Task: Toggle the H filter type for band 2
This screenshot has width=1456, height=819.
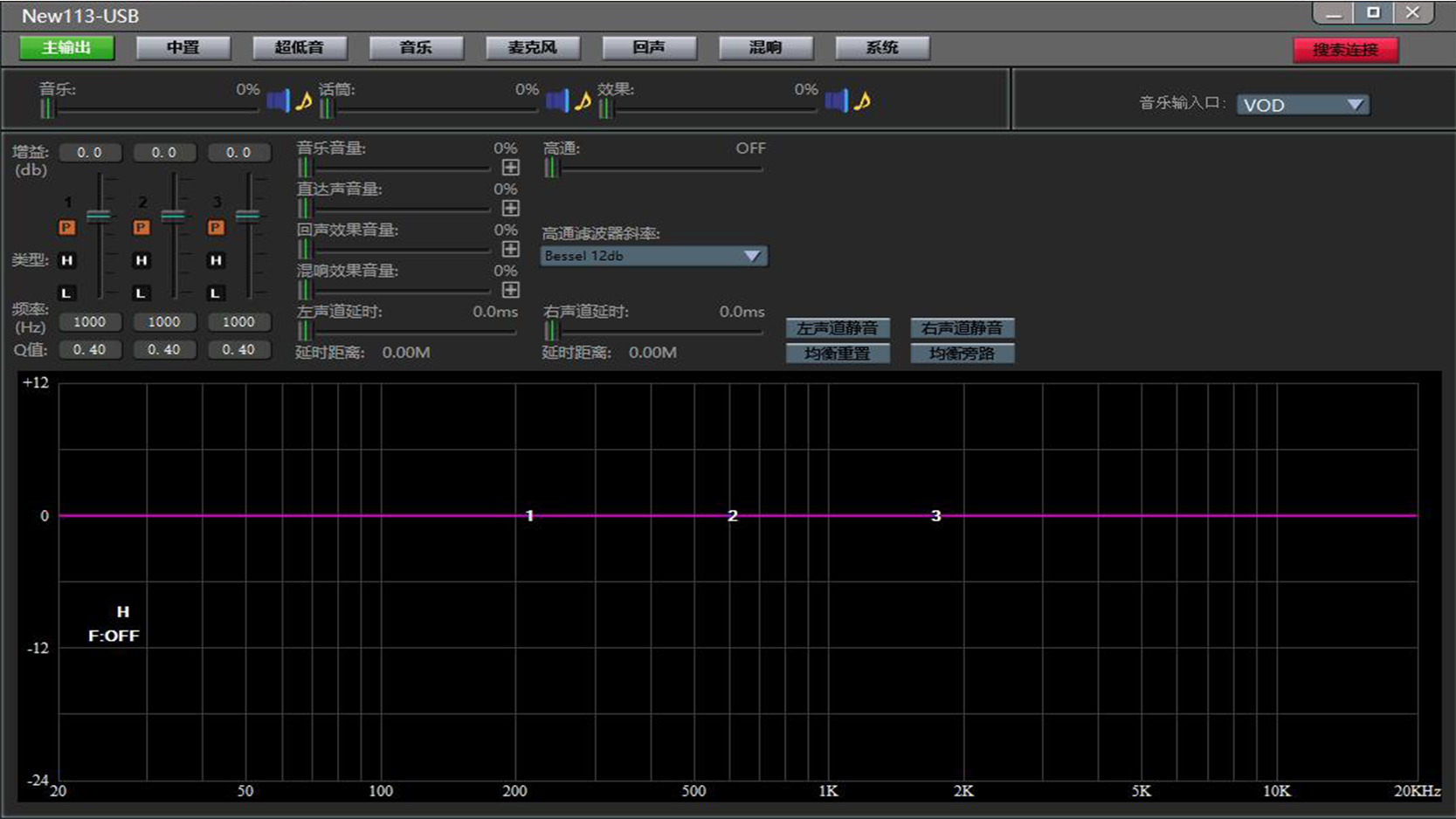Action: coord(141,260)
